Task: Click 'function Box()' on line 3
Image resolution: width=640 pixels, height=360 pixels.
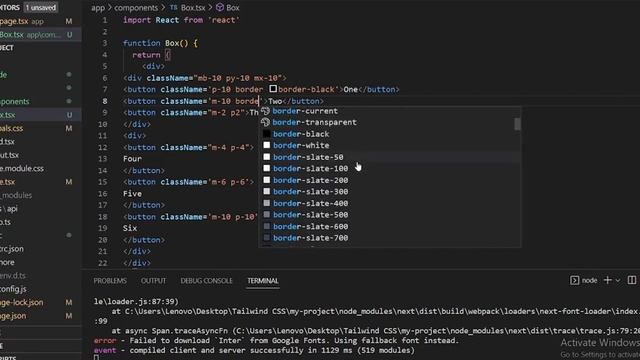Action: click(x=156, y=43)
